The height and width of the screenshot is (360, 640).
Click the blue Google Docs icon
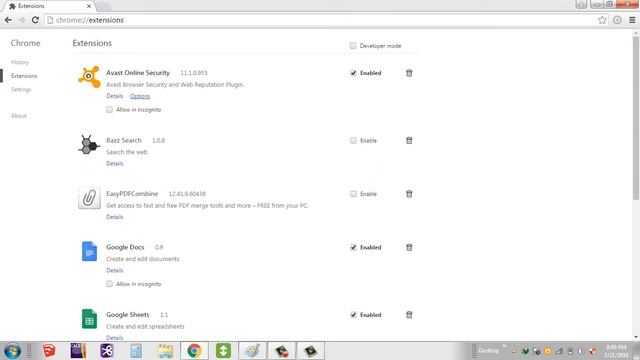[x=89, y=251]
